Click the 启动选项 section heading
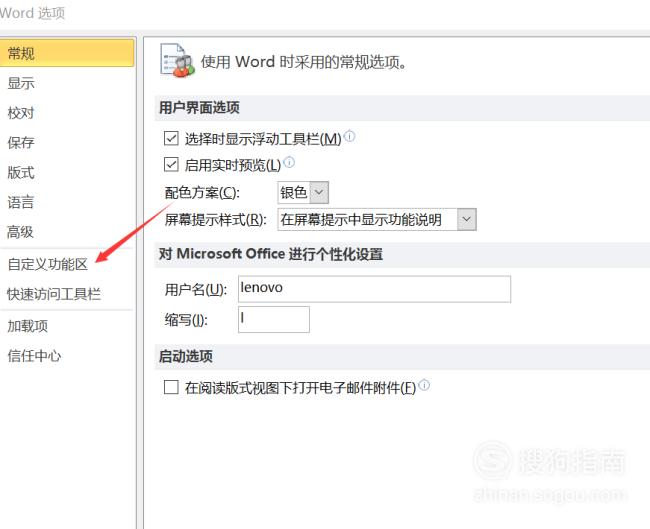Screen dimensions: 650x529 pos(186,356)
